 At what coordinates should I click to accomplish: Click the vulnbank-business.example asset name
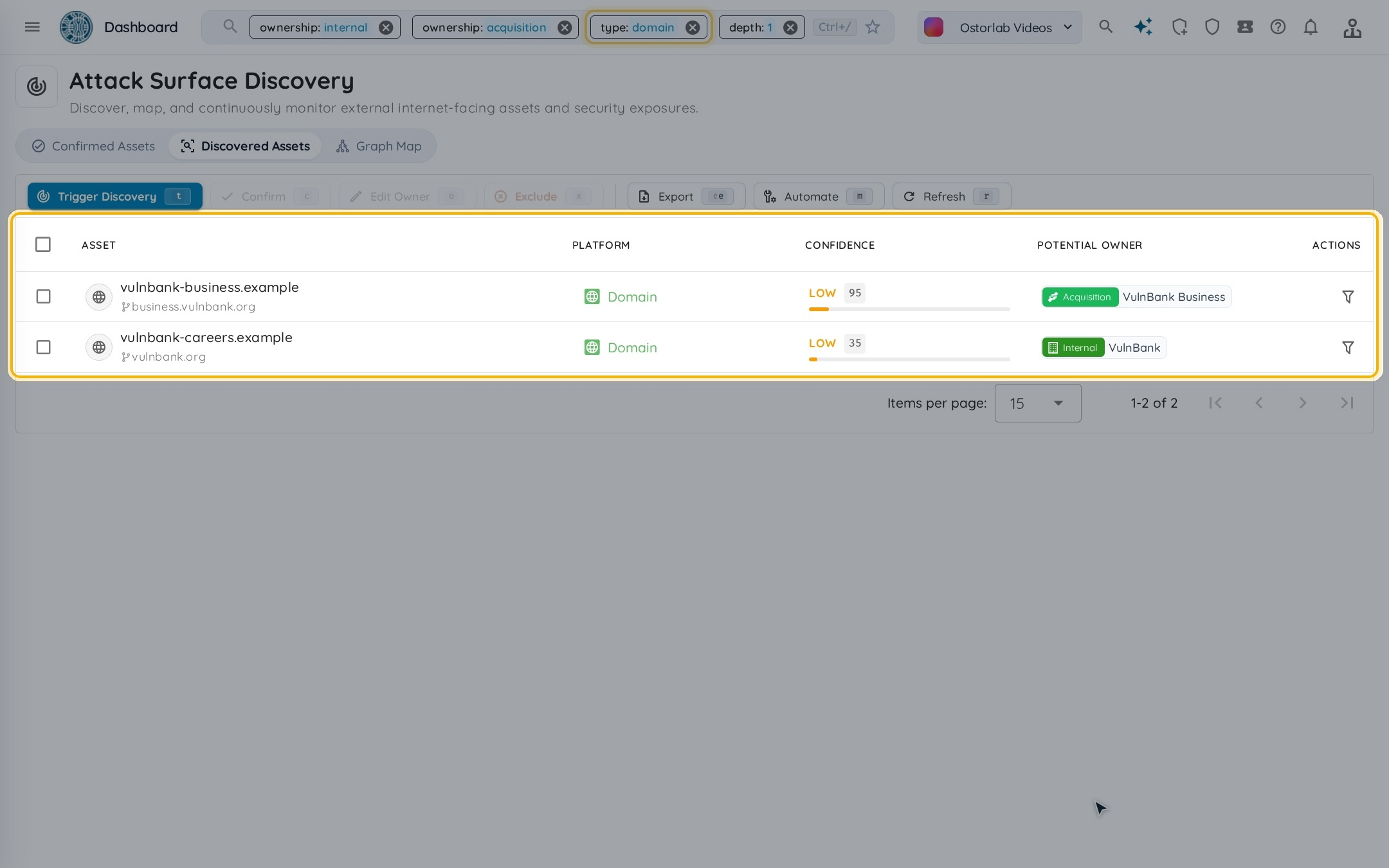[x=210, y=287]
